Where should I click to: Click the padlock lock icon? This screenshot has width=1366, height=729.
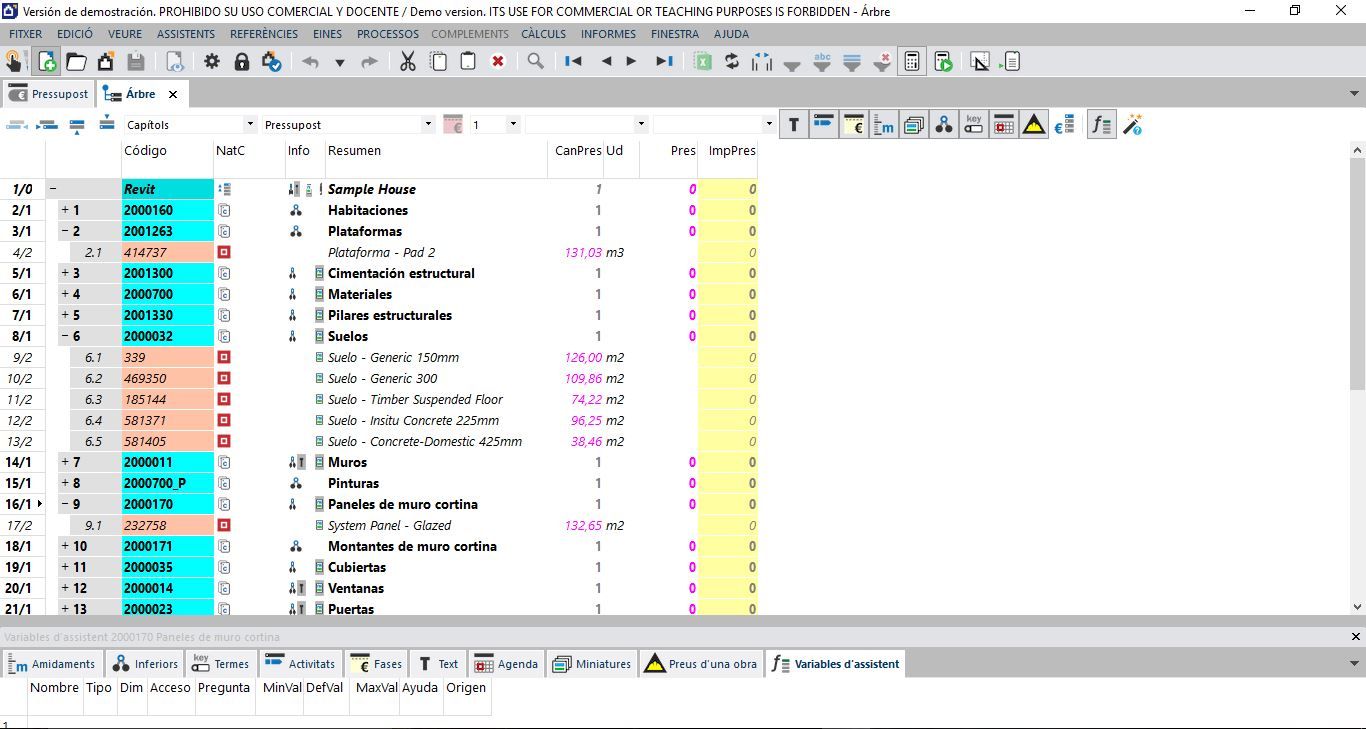click(x=242, y=62)
